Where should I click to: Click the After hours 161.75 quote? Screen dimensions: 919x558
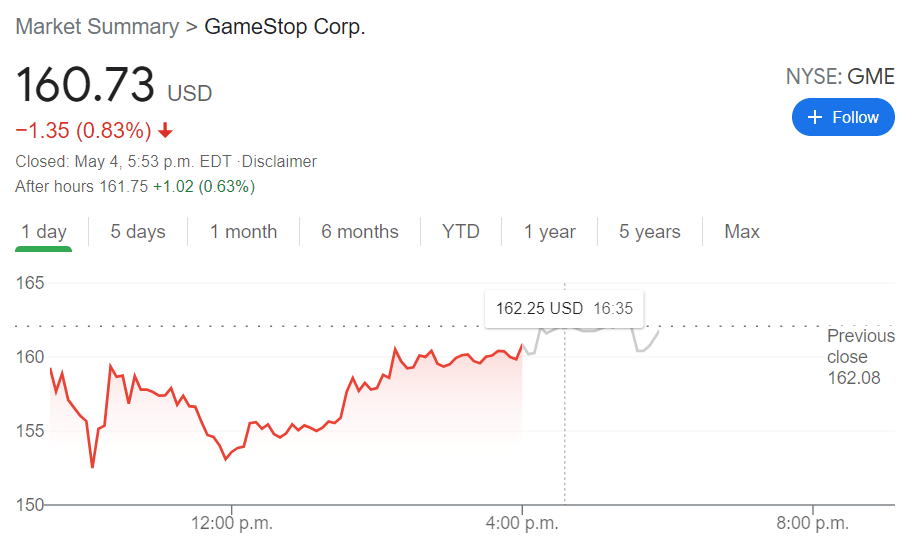(135, 186)
